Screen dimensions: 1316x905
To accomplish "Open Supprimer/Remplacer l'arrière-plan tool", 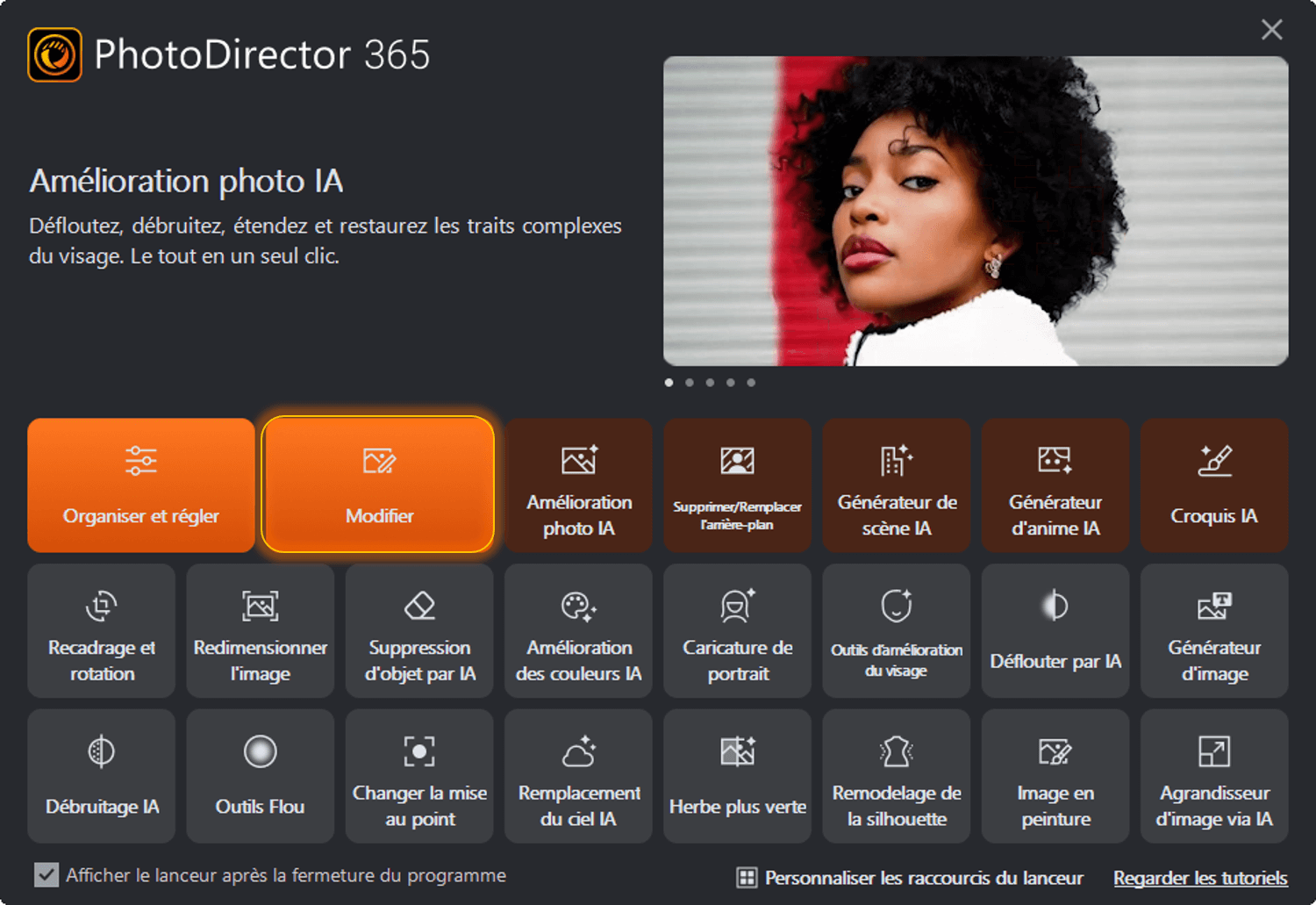I will click(737, 485).
